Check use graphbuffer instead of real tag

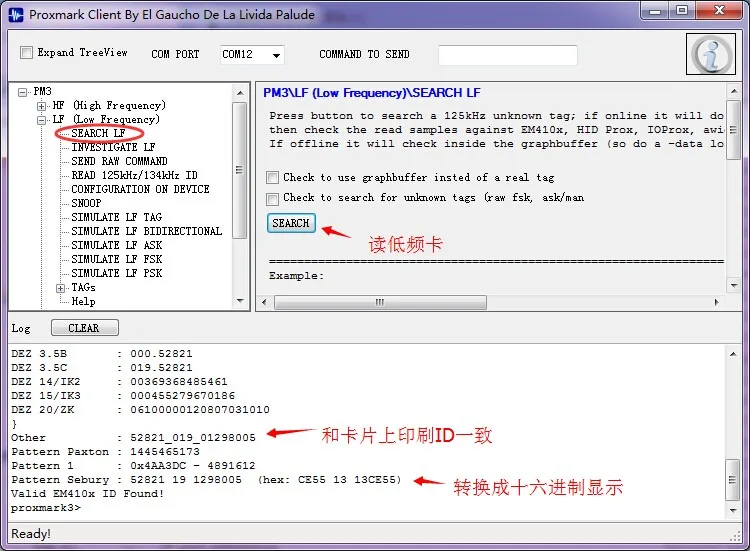272,178
